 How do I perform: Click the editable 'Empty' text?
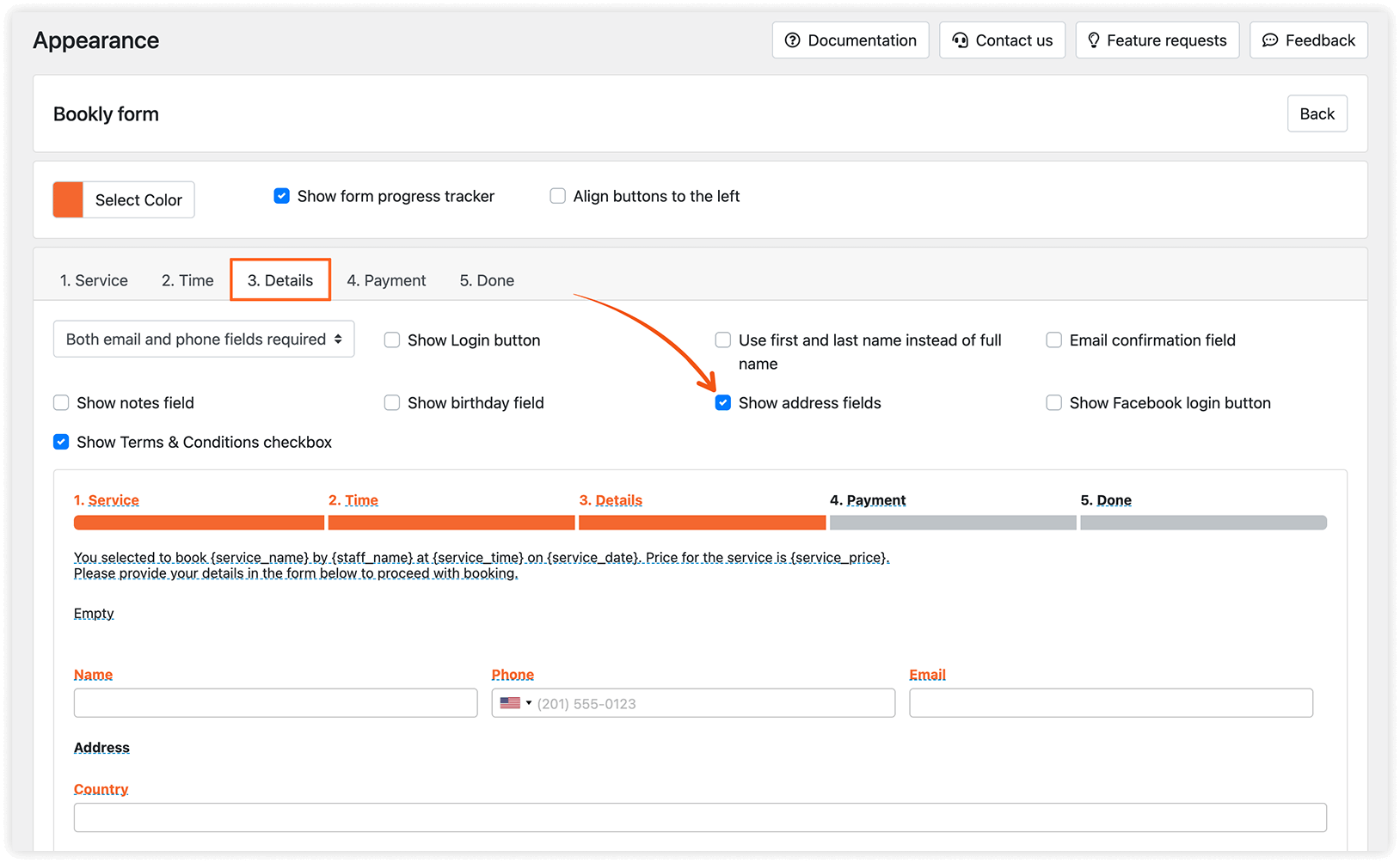pos(94,614)
